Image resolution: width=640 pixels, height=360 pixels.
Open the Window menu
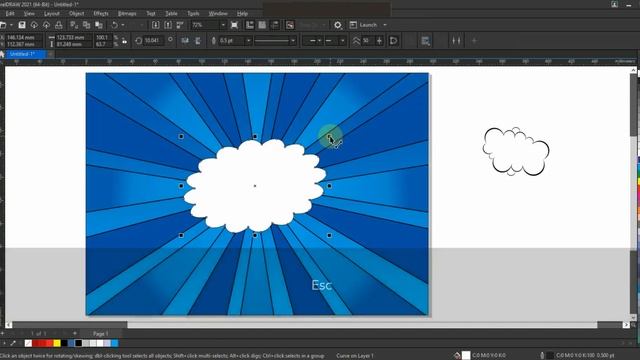point(218,13)
